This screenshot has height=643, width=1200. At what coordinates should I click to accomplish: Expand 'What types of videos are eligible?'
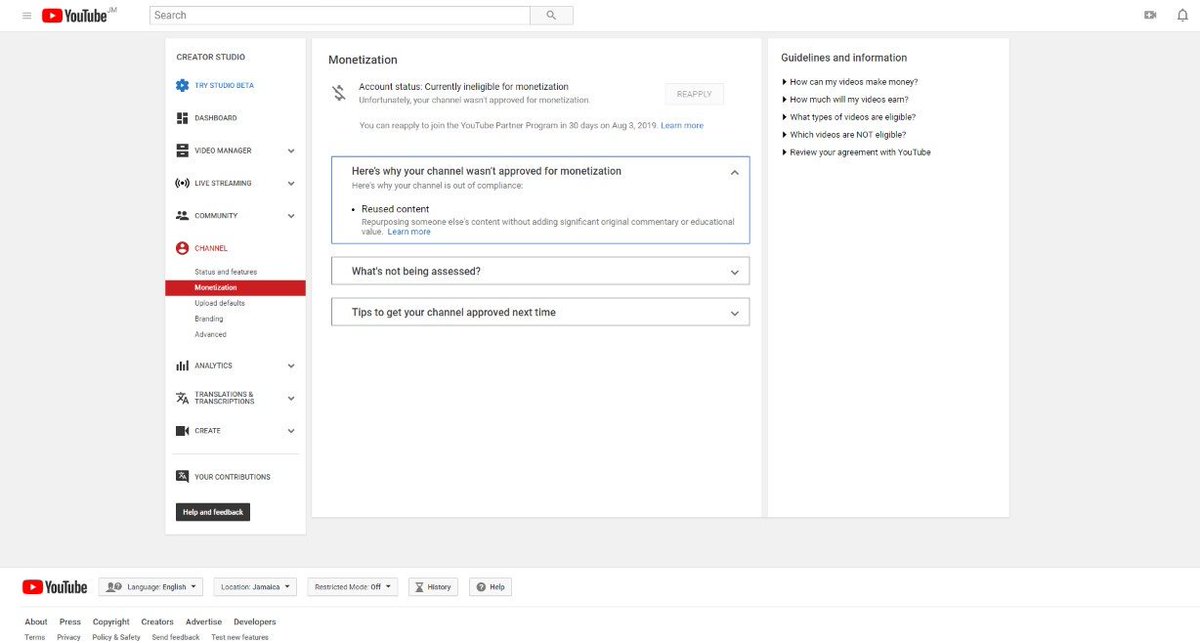click(848, 117)
